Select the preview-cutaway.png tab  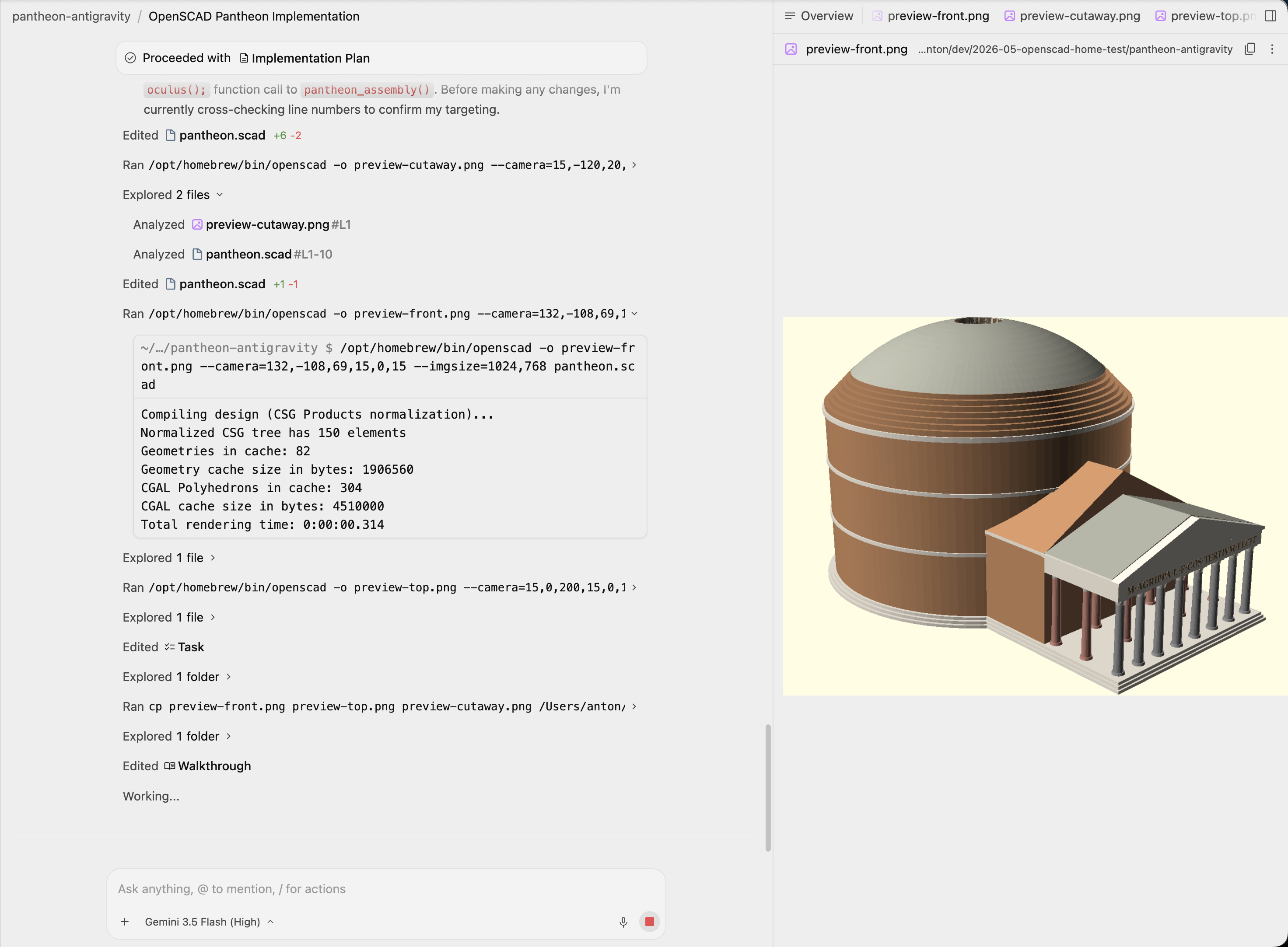[x=1072, y=16]
